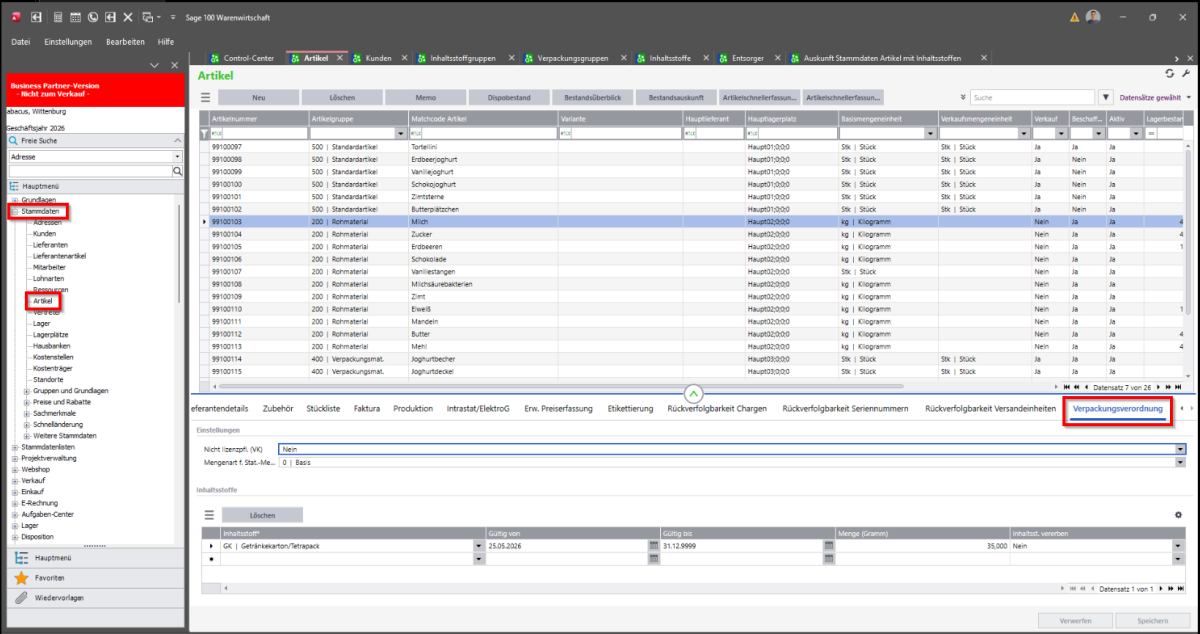Click the filter funnel button next to Suche
This screenshot has height=634, width=1200.
point(1106,97)
